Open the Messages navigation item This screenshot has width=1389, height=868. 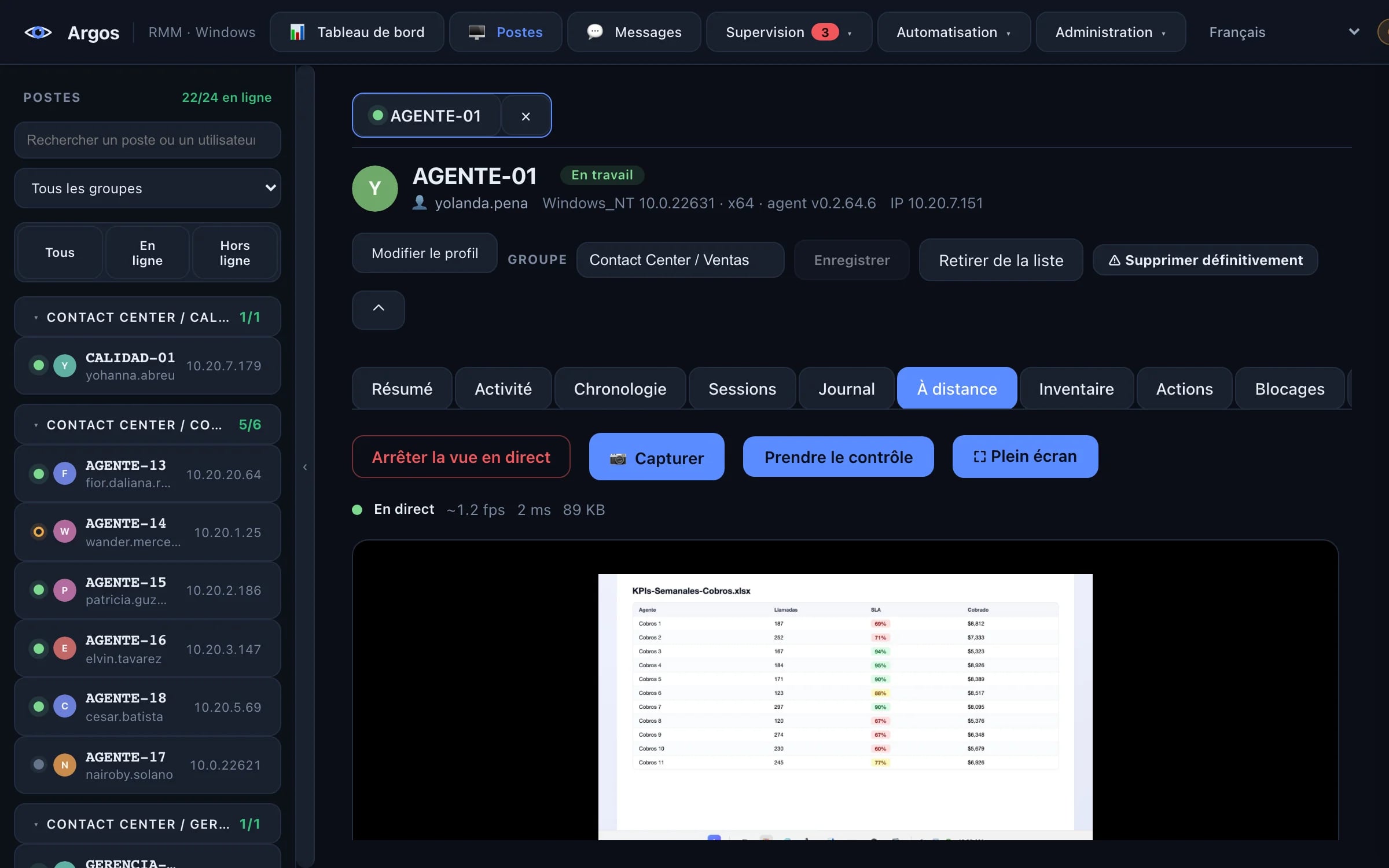634,32
